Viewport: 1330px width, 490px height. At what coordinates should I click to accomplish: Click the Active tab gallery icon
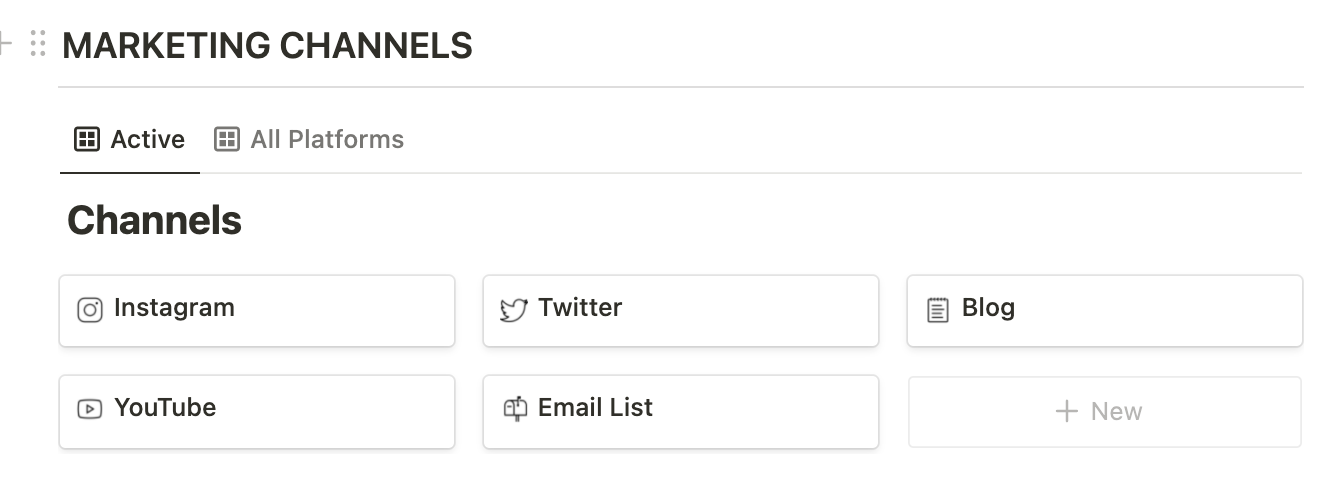point(87,139)
